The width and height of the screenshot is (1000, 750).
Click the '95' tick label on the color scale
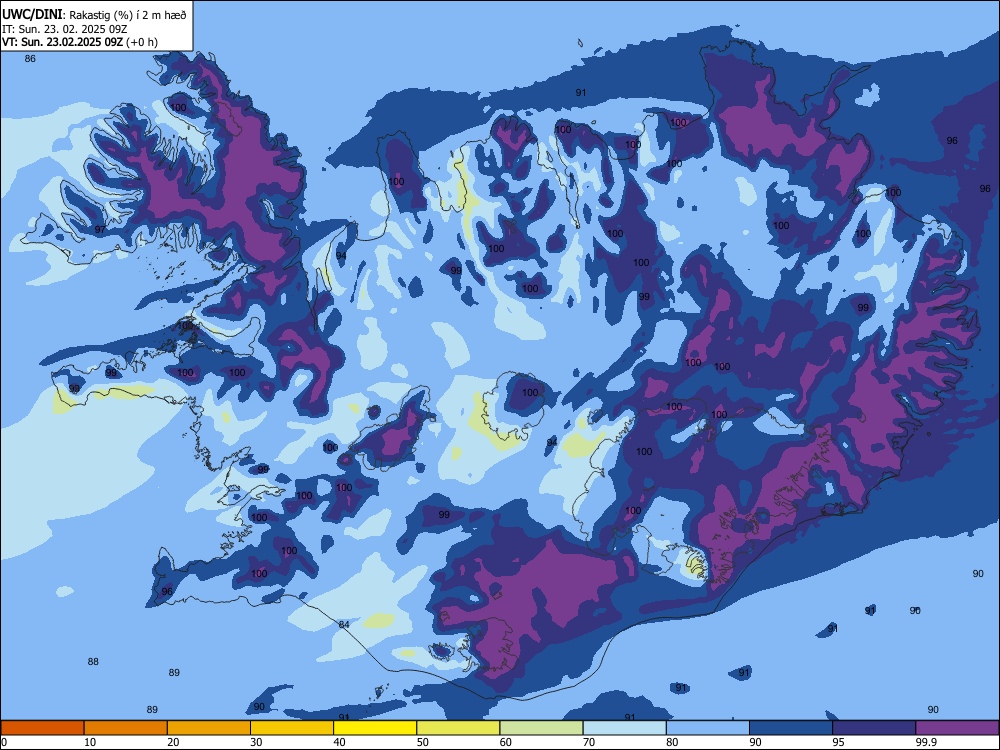click(839, 742)
